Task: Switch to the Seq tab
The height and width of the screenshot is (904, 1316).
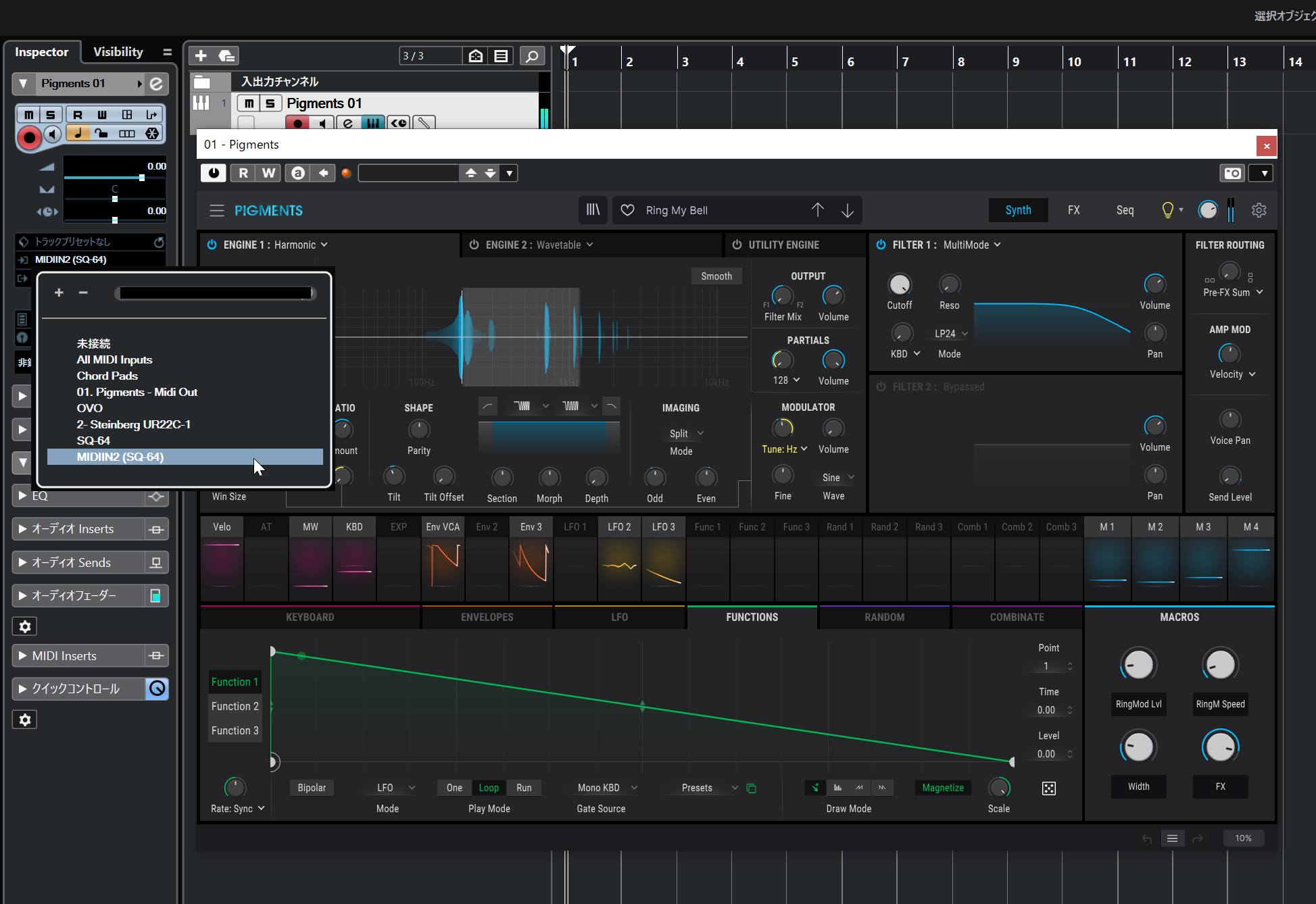Action: (x=1125, y=210)
